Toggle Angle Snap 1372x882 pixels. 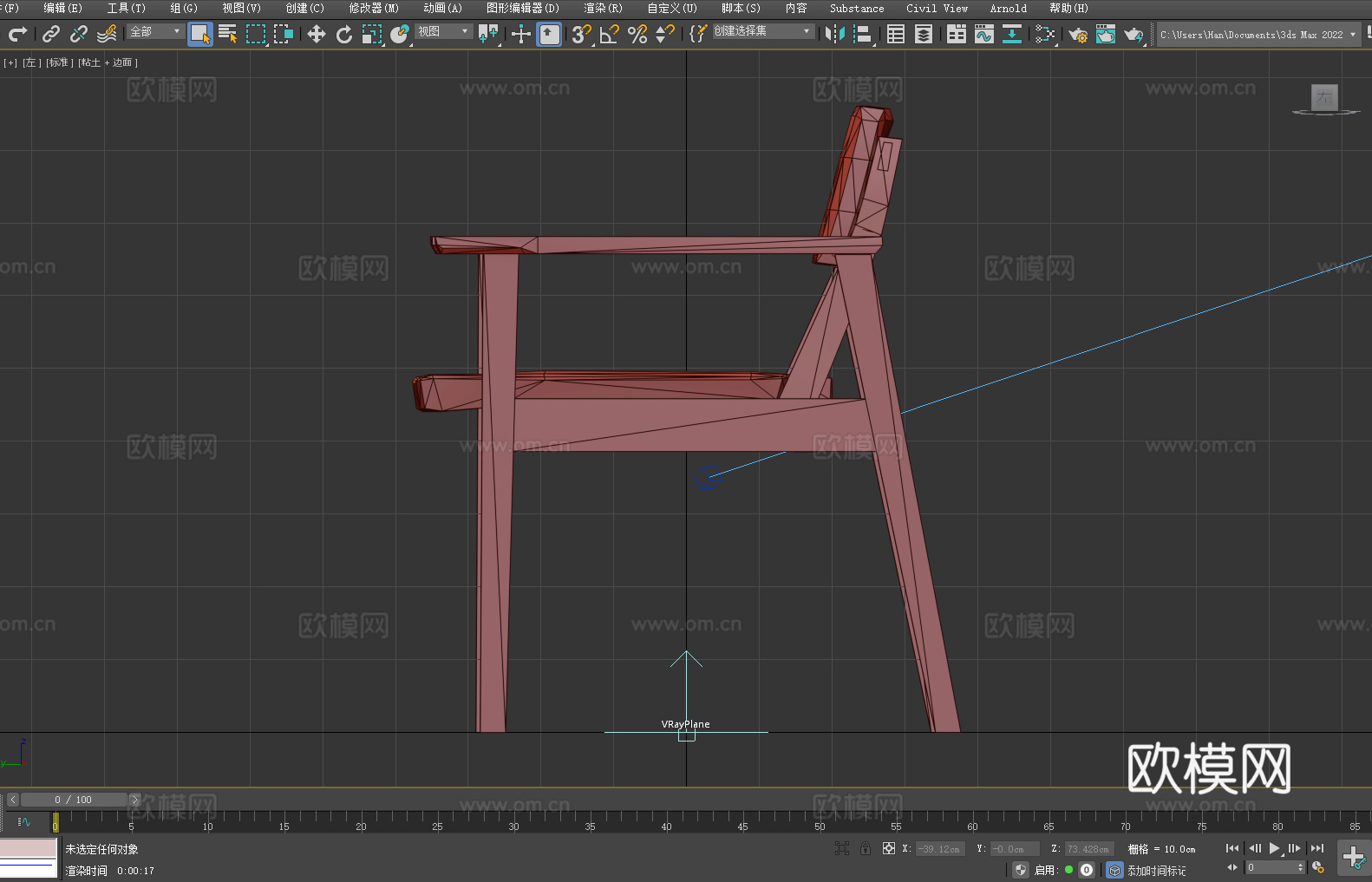pos(610,34)
